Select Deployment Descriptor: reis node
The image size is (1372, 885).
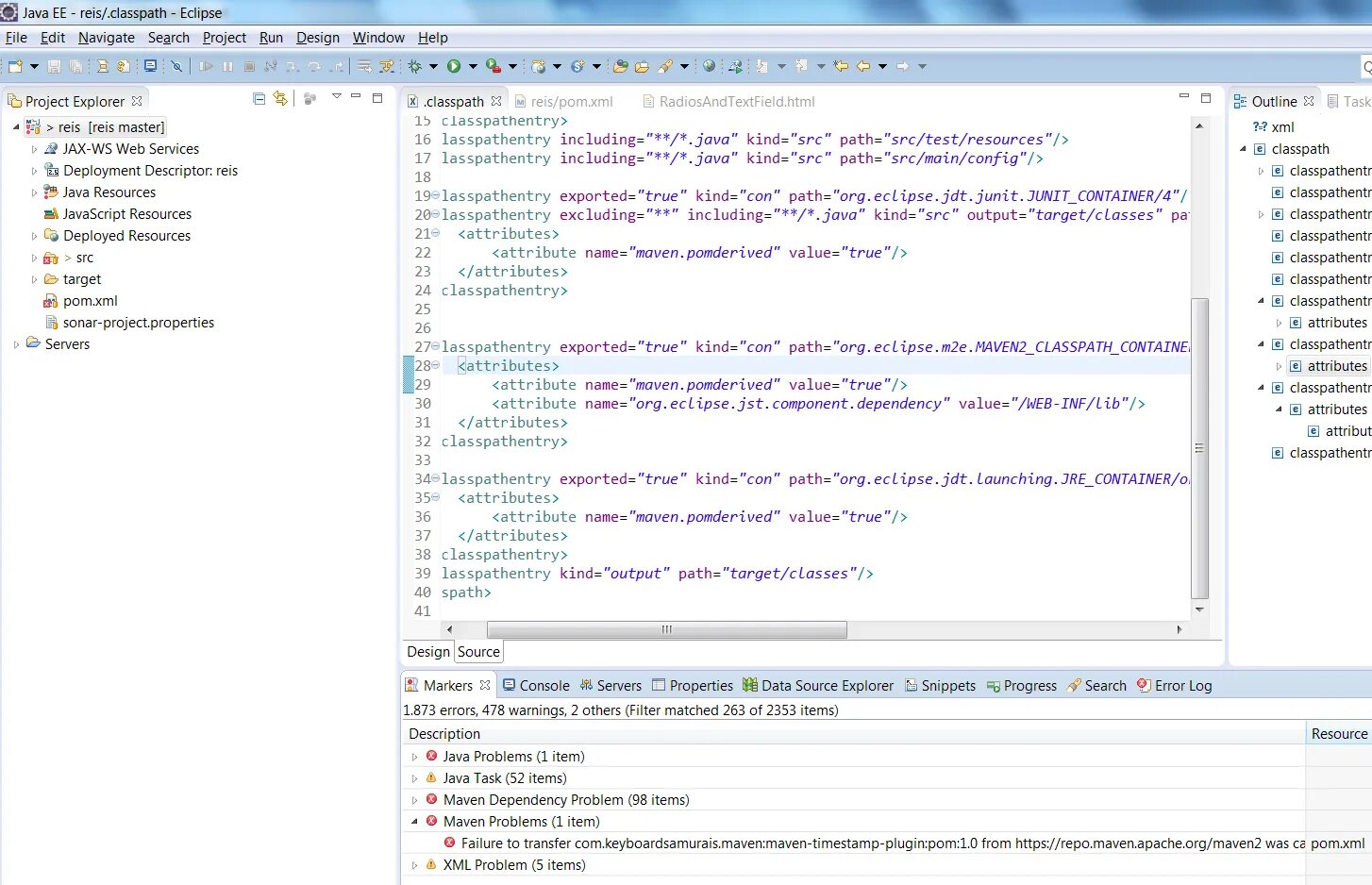tap(150, 171)
